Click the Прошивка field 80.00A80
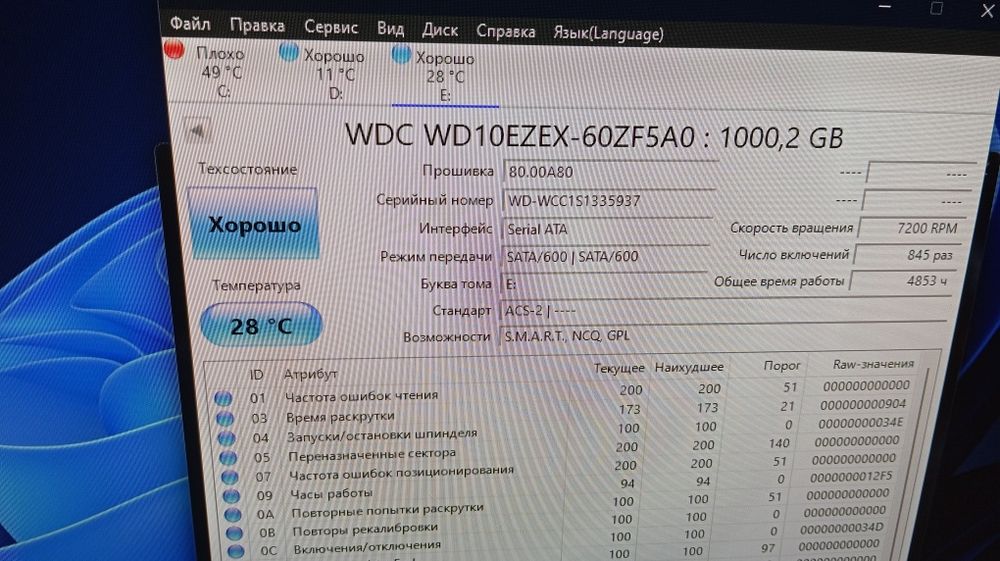This screenshot has height=561, width=1000. [610, 171]
